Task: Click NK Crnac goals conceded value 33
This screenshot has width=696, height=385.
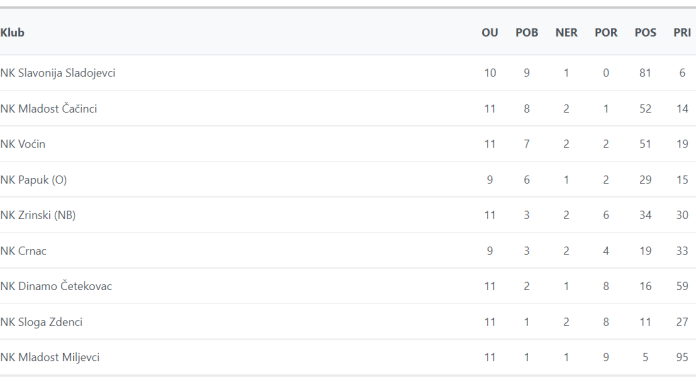Action: (682, 251)
